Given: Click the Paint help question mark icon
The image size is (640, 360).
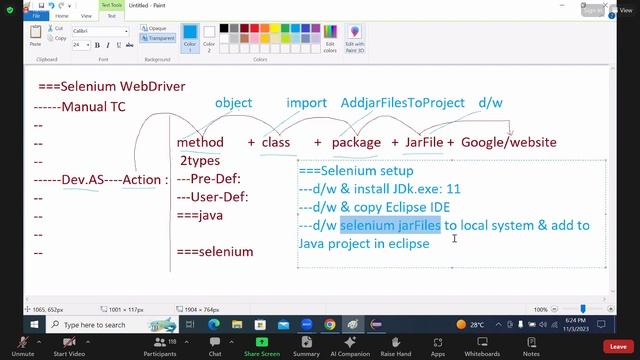Looking at the screenshot, I should pyautogui.click(x=611, y=16).
